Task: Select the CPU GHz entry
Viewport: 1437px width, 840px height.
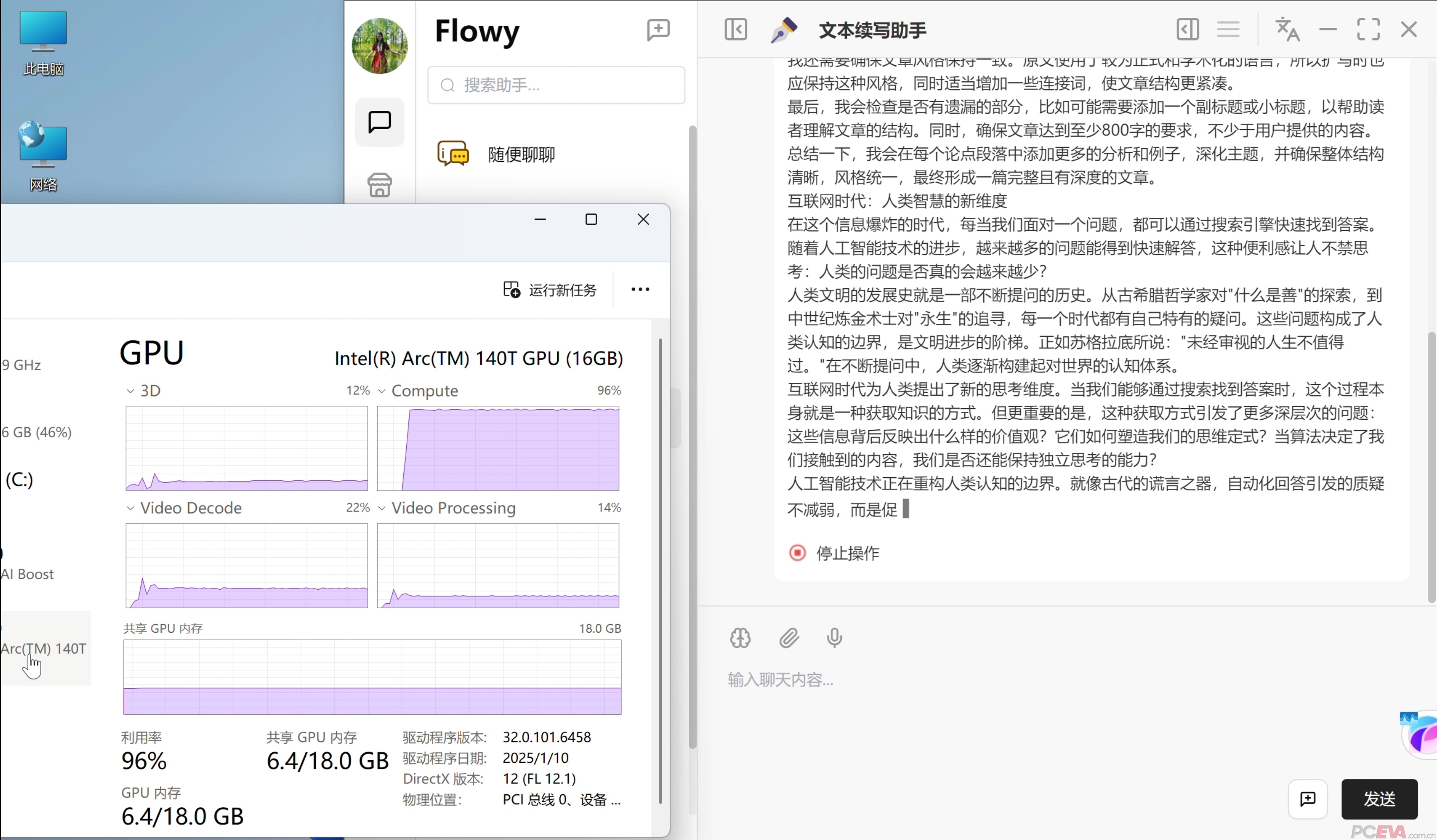Action: point(21,365)
